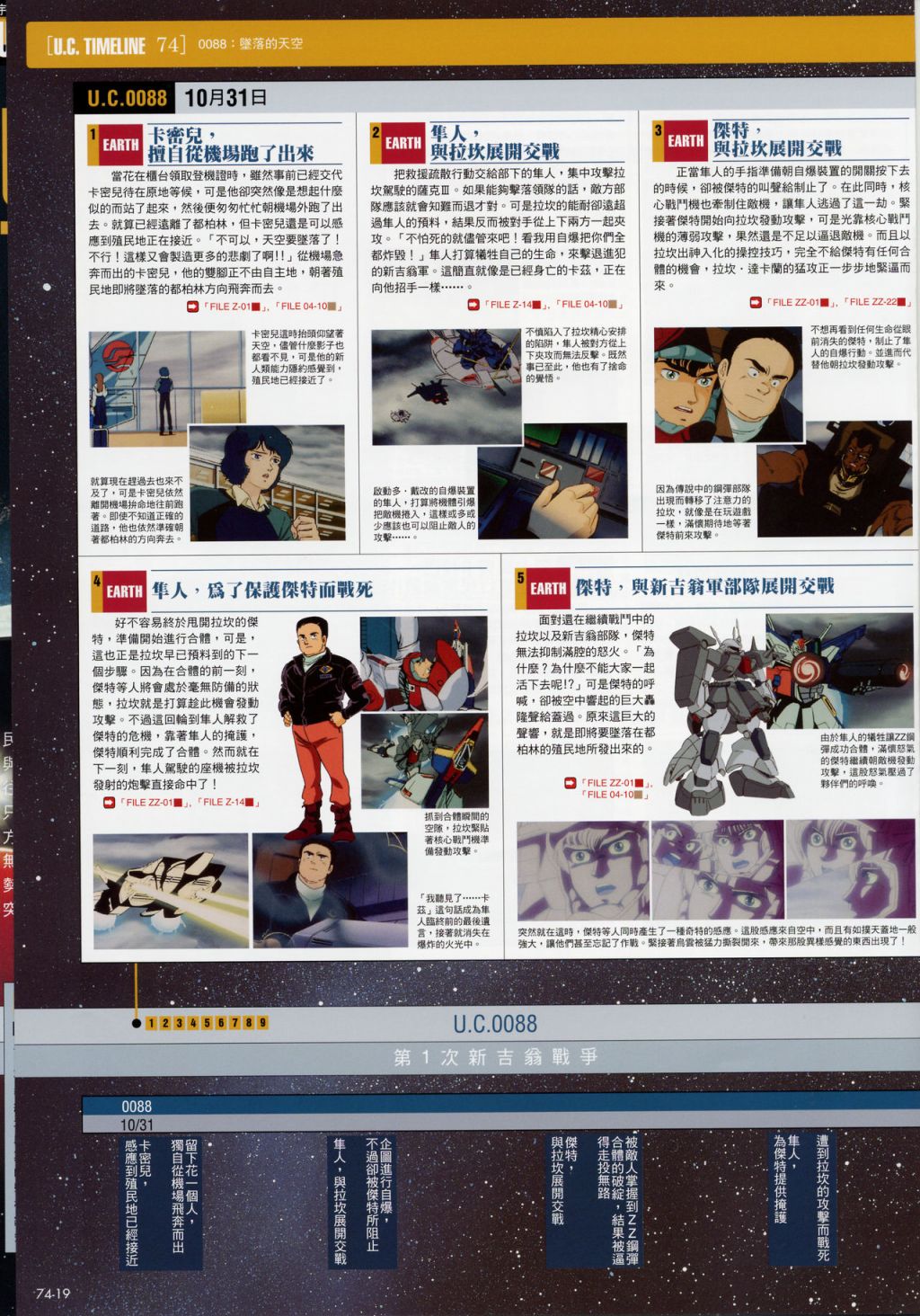Click section 2 title 隼人,與拉坎展開交戰
Screen dimensions: 920x1316
[x=494, y=141]
